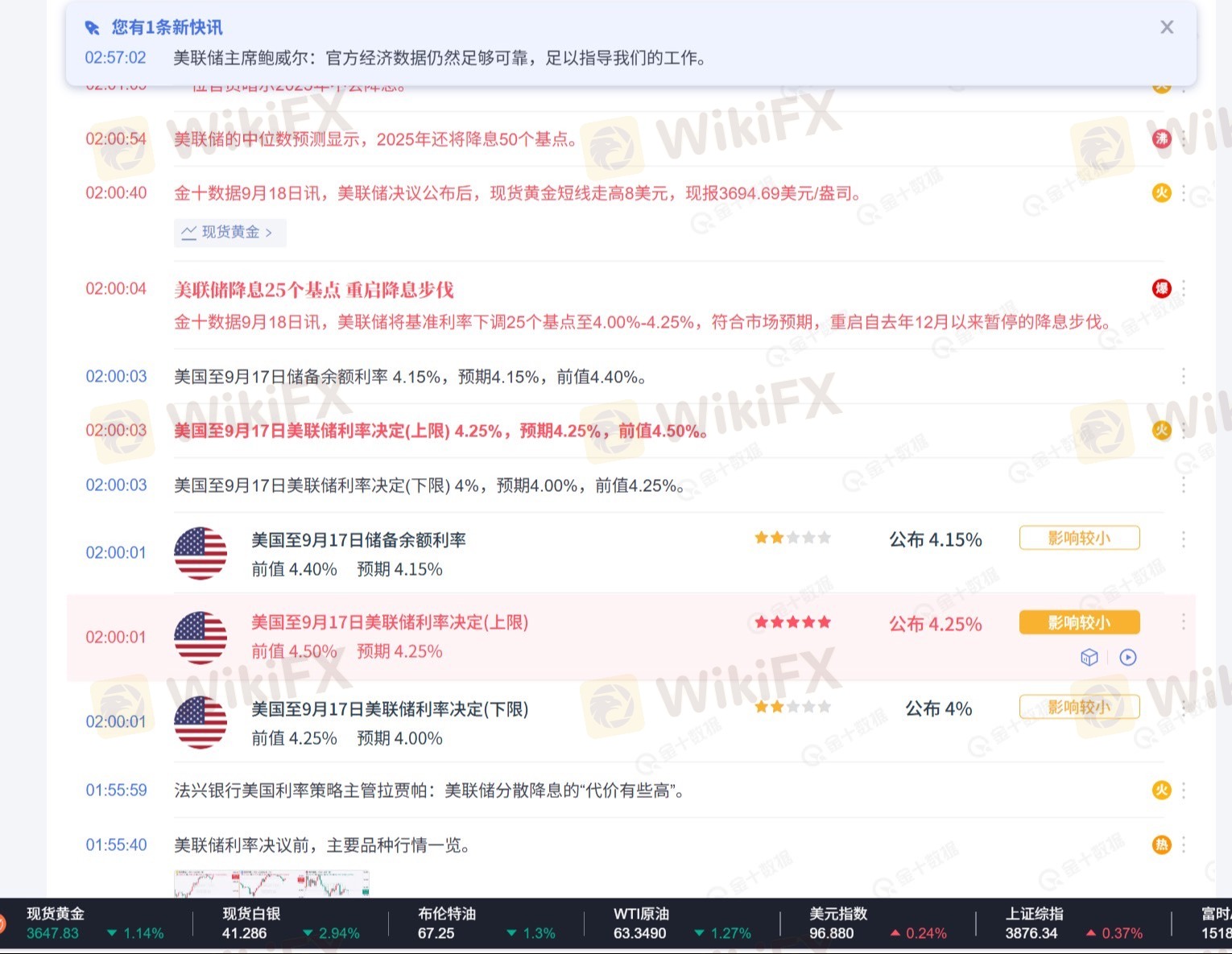Click the 沸 badge on the 02:00:54 news

coord(1160,138)
